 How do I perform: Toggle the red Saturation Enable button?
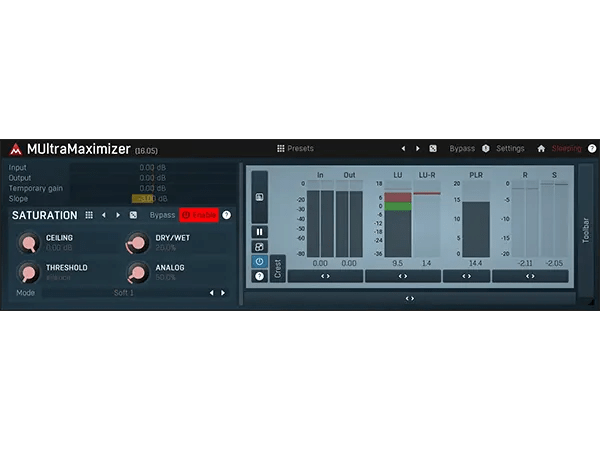coord(199,215)
